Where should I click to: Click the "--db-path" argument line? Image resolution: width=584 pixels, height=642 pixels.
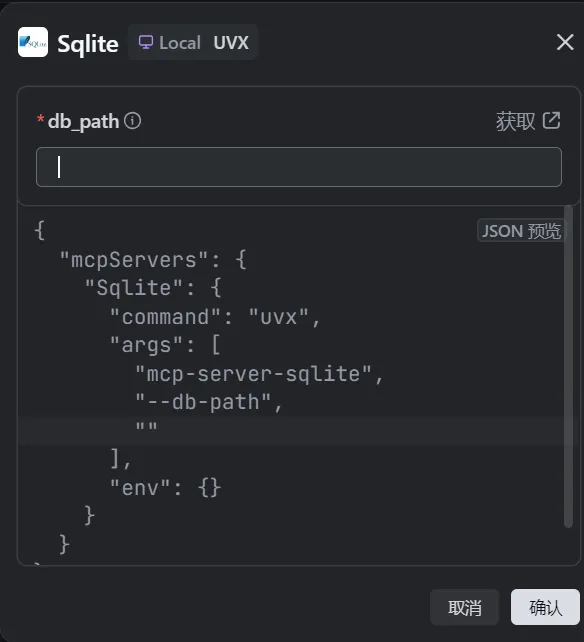click(x=209, y=402)
